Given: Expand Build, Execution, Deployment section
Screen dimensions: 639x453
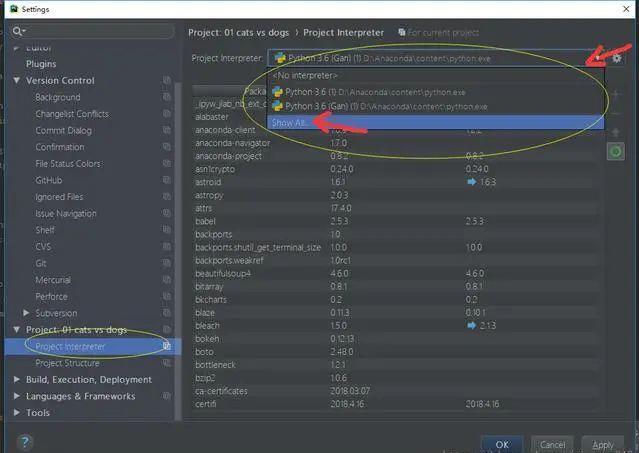Looking at the screenshot, I should 17,379.
